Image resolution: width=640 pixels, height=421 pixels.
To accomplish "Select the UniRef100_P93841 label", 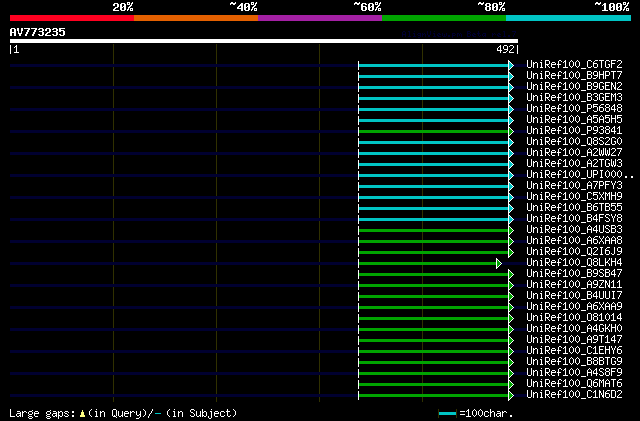I will point(574,131).
